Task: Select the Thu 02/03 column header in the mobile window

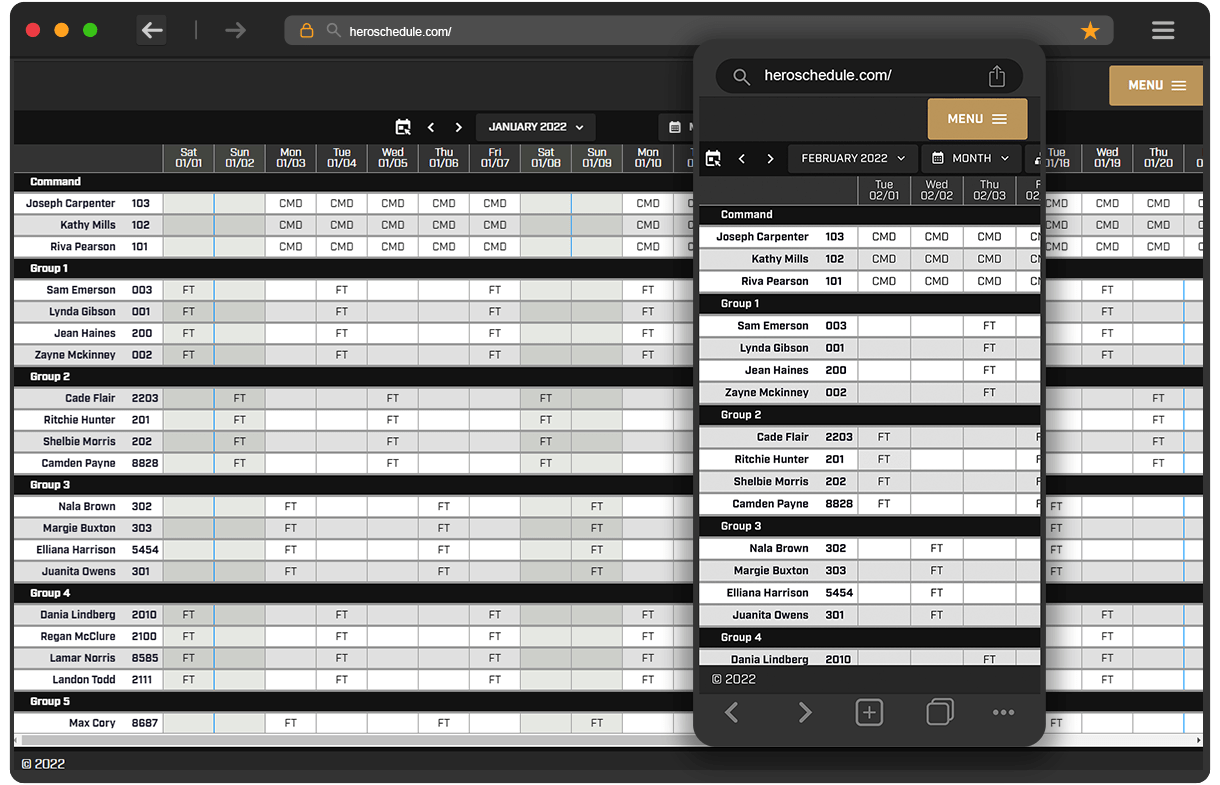Action: point(989,190)
